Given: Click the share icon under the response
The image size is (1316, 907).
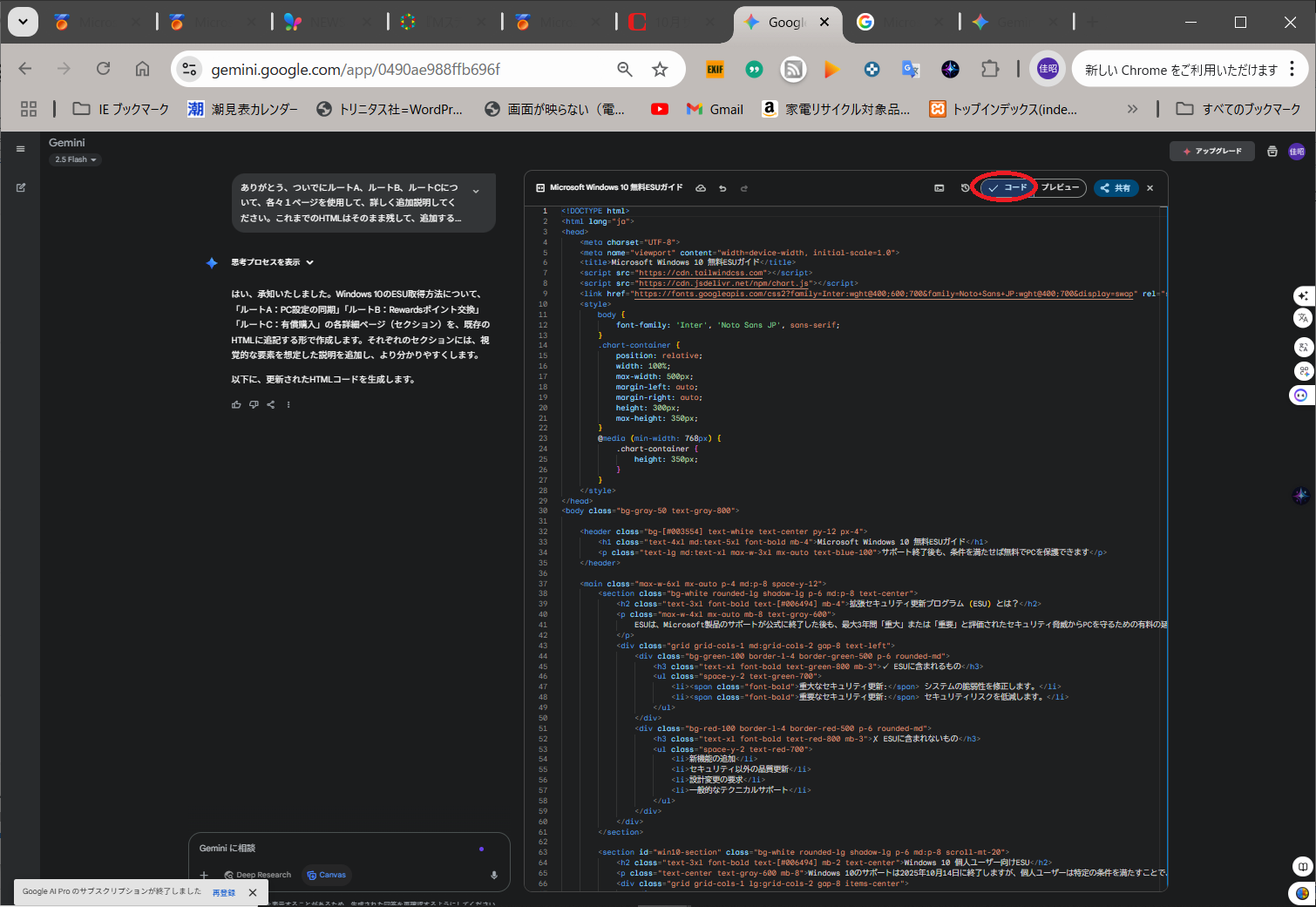Looking at the screenshot, I should tap(270, 404).
